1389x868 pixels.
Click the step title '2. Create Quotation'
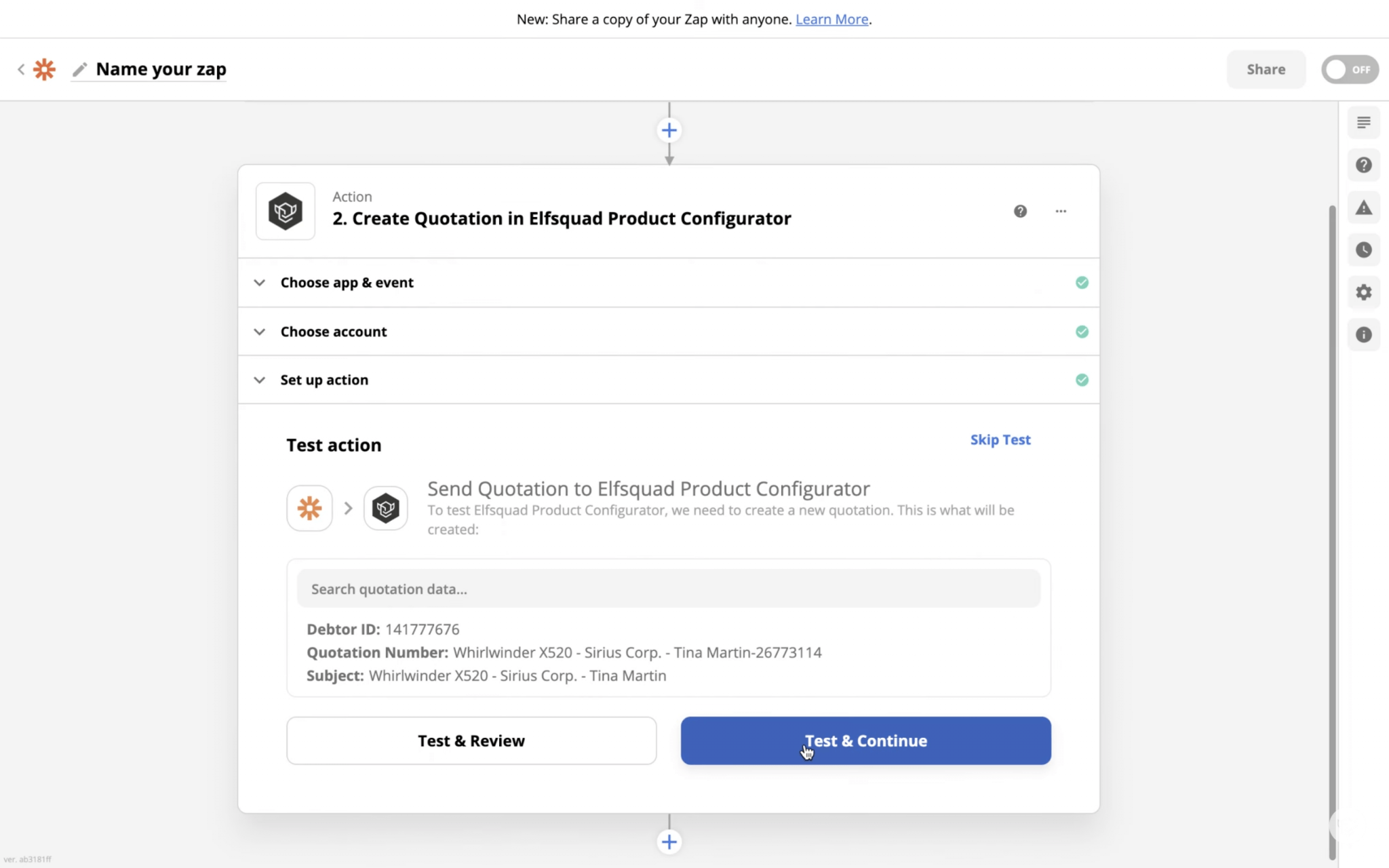click(x=562, y=218)
